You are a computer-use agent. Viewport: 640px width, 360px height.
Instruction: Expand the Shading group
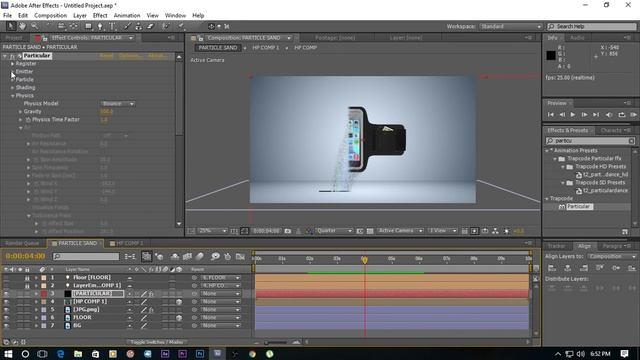(12, 87)
